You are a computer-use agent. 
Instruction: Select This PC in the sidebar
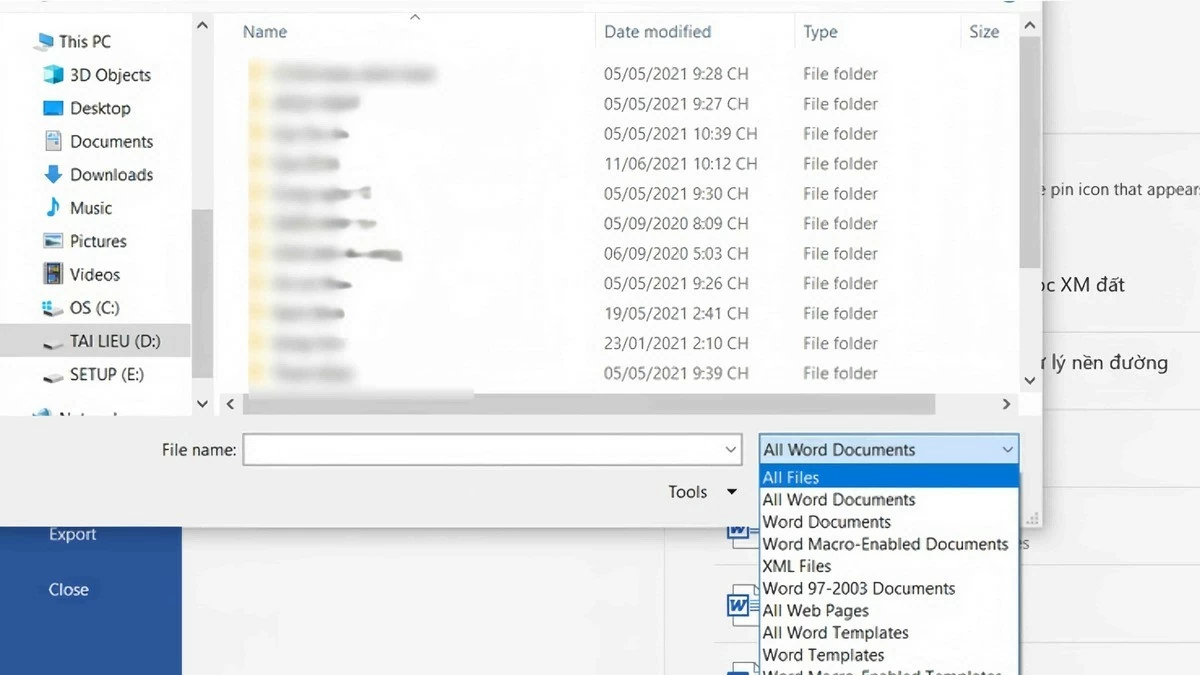click(82, 41)
